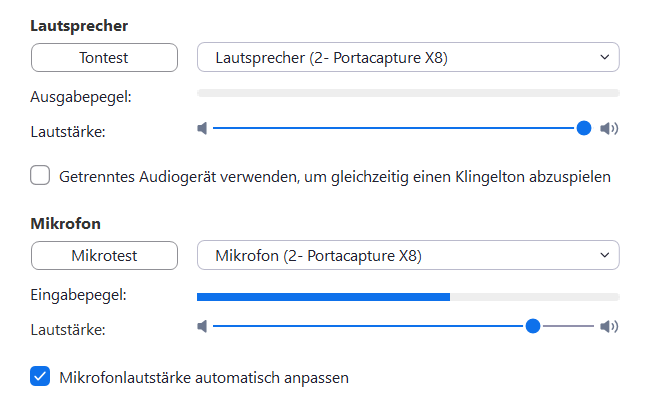Click the muted speaker icon beside Lautsprecher volume
This screenshot has height=393, width=663.
pyautogui.click(x=202, y=128)
